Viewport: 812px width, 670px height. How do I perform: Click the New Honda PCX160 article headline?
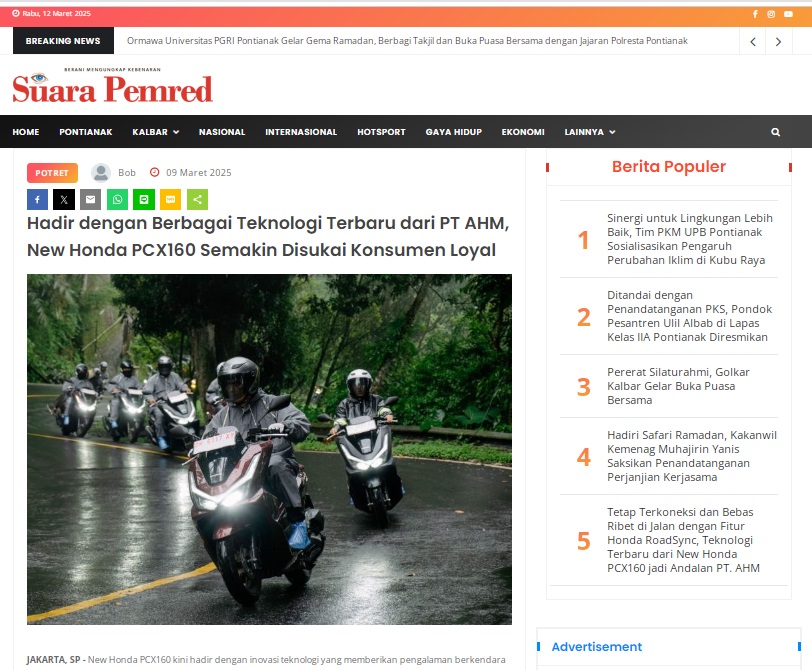[268, 237]
